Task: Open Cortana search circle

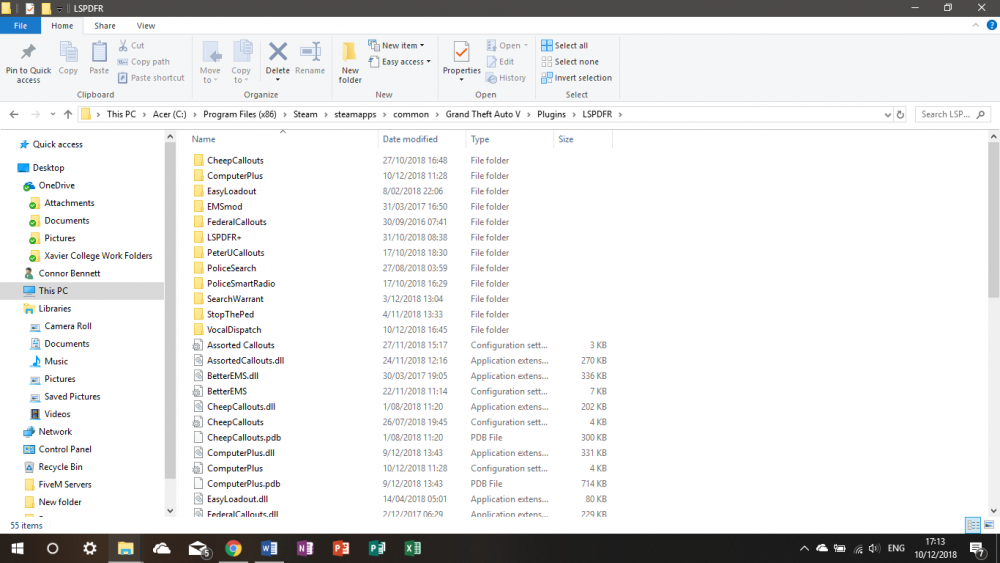Action: (x=53, y=548)
